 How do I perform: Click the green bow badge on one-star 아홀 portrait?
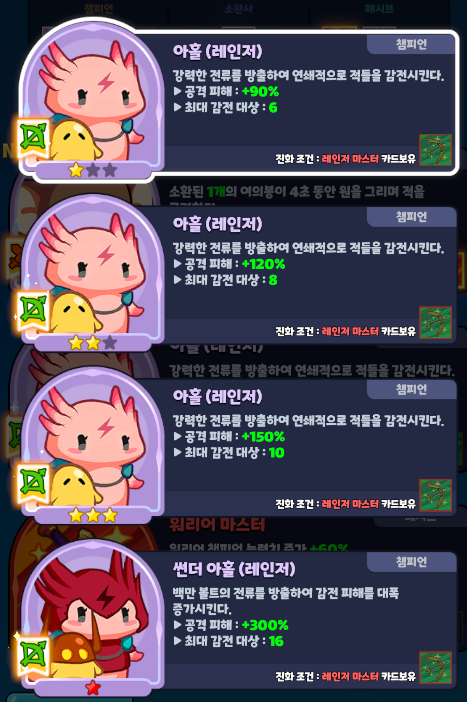34,139
